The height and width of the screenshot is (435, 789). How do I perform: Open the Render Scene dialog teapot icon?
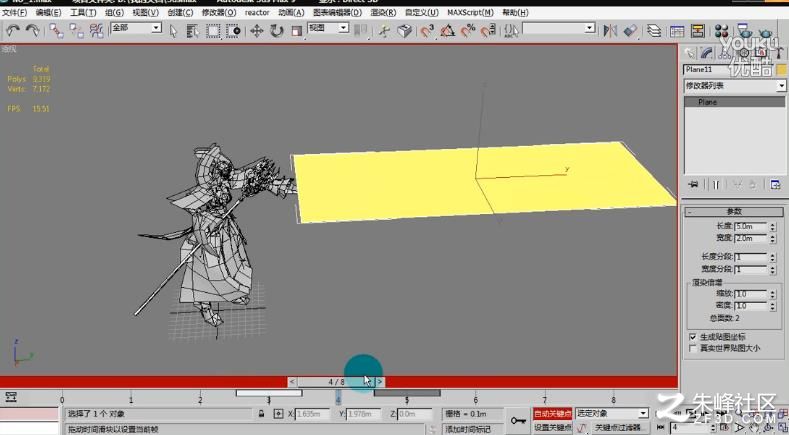[x=745, y=31]
